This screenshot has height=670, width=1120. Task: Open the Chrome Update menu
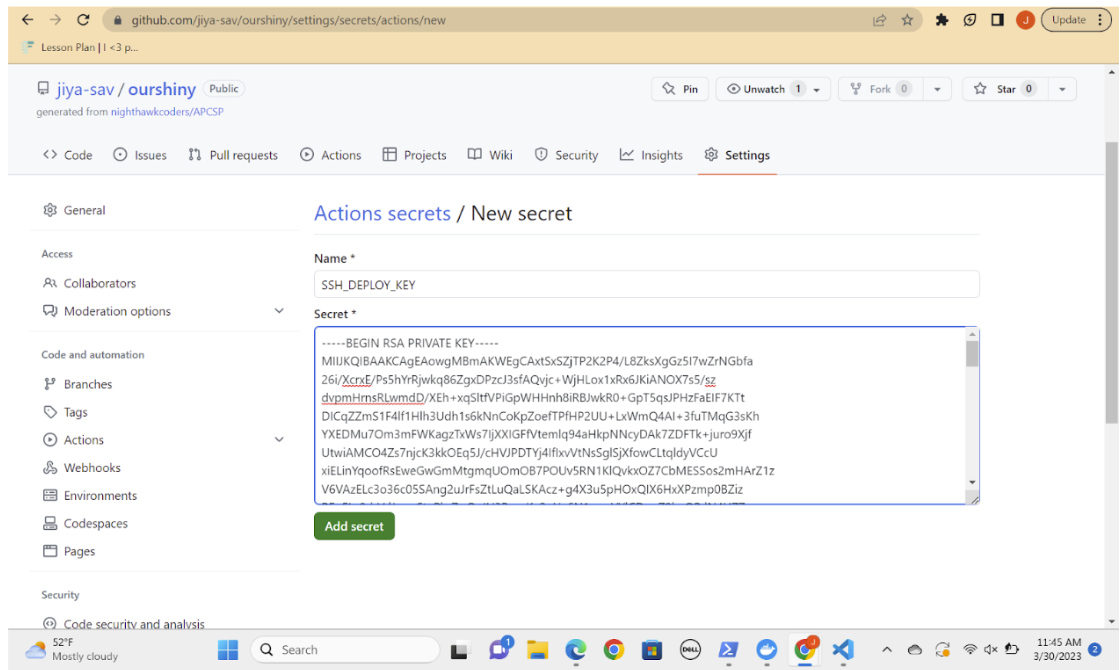pyautogui.click(x=1076, y=20)
